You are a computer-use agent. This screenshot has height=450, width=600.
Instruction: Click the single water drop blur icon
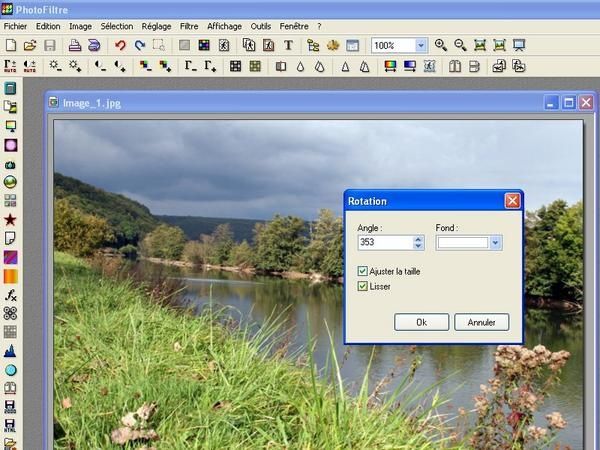[300, 67]
